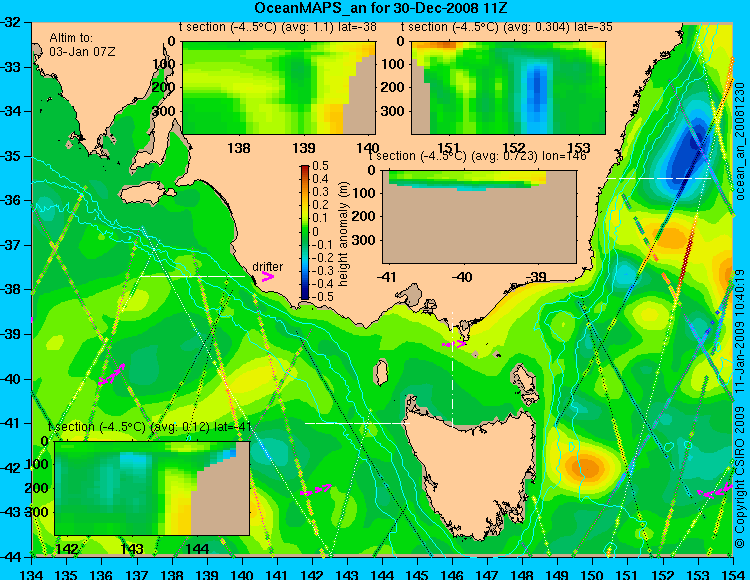Click the magenta drifter track near 142E, 42.5S

click(315, 490)
